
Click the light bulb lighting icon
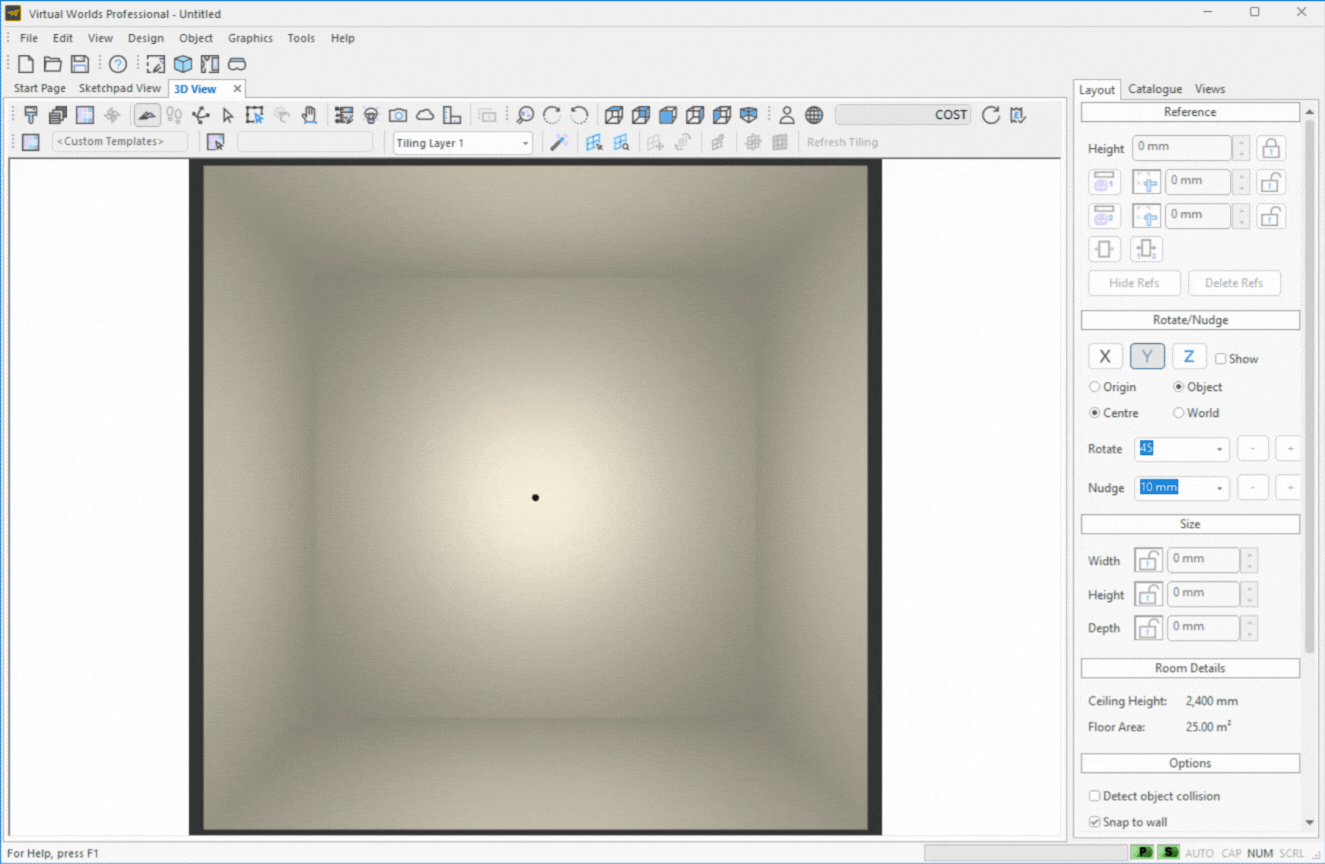(x=371, y=115)
